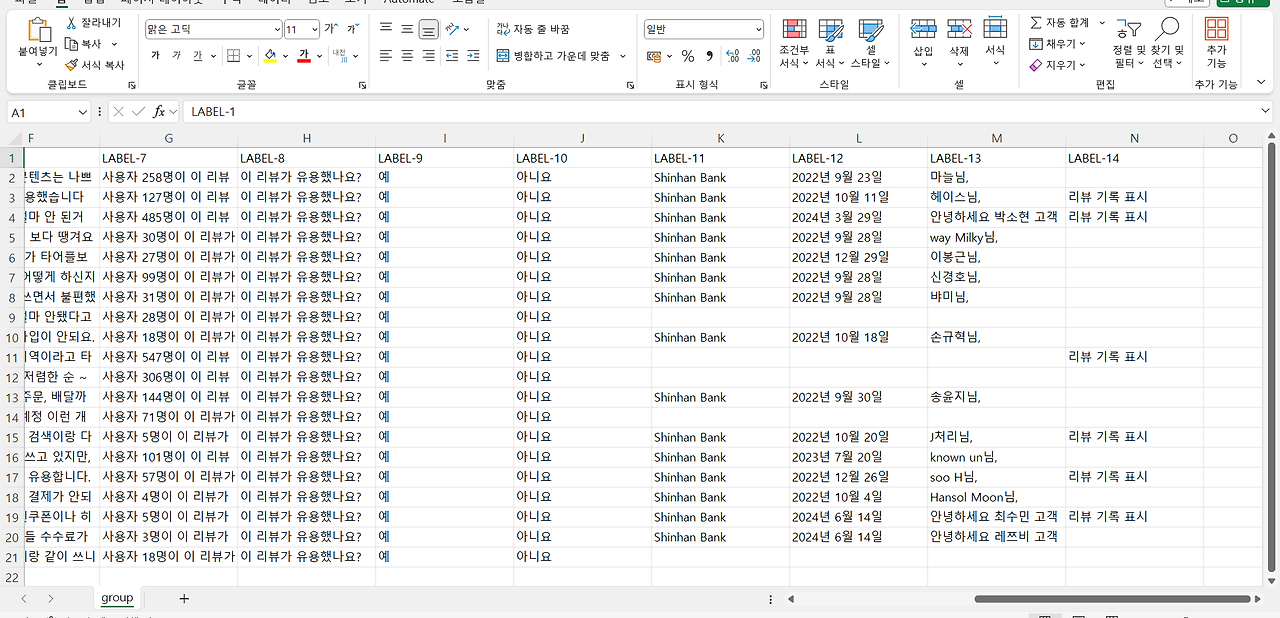
Task: Select the group sheet tab
Action: [117, 598]
